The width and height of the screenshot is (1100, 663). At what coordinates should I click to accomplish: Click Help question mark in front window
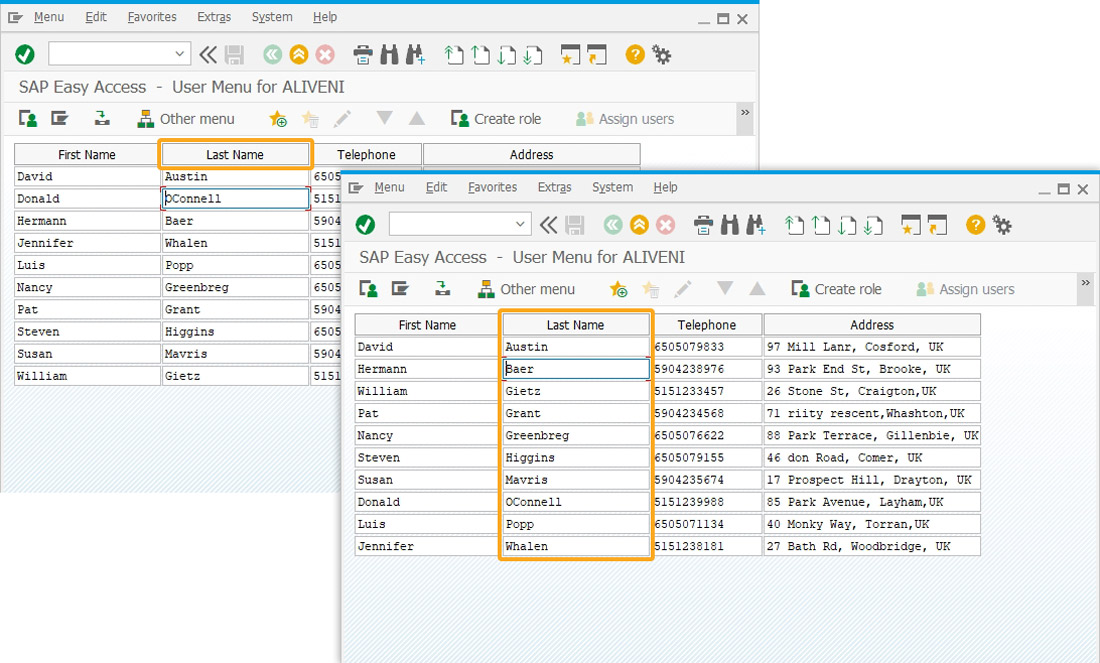(975, 225)
